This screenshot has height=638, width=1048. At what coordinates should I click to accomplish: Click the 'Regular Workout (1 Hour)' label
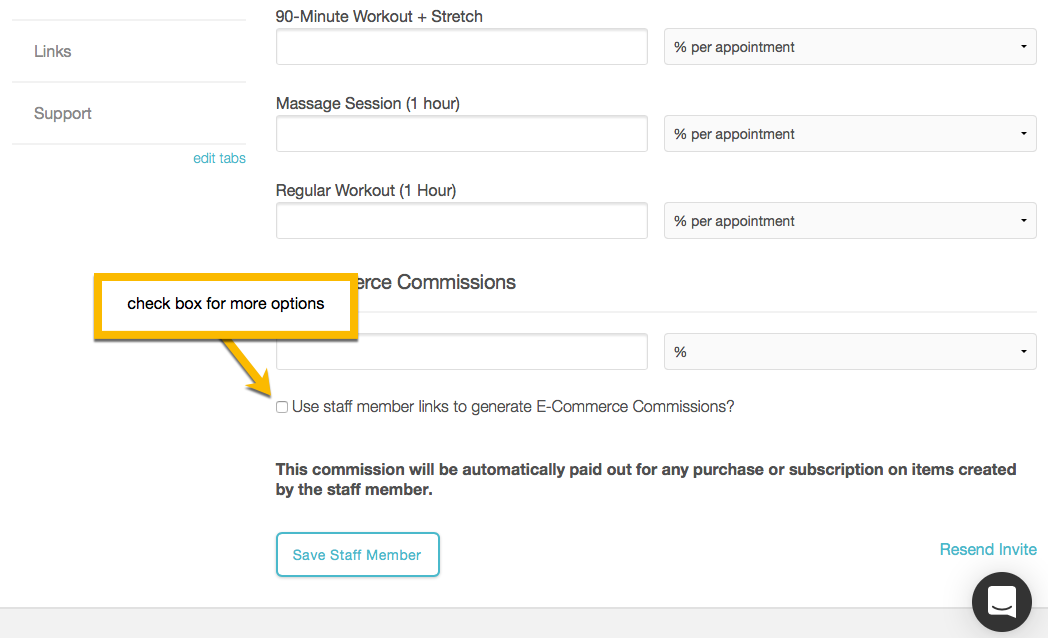(365, 190)
